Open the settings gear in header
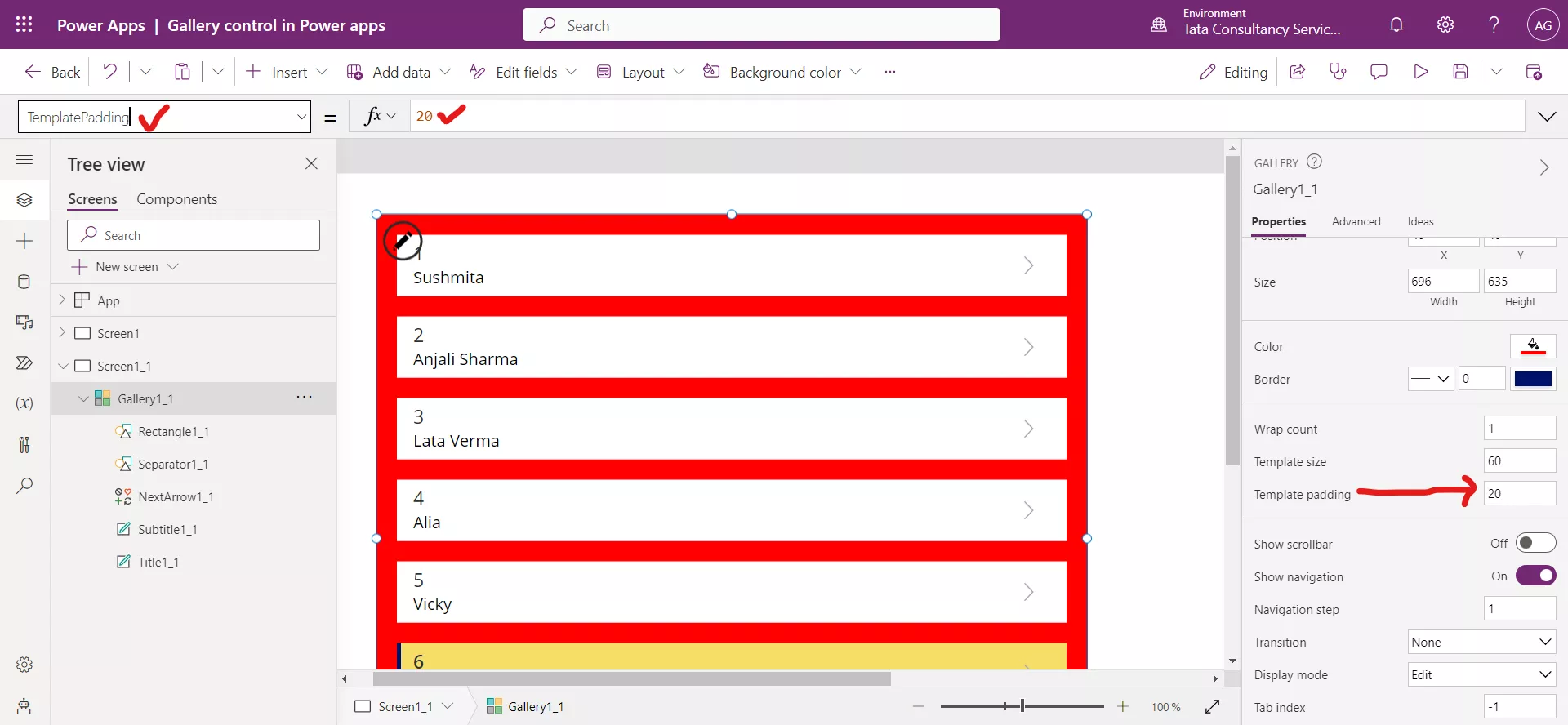 coord(1445,24)
